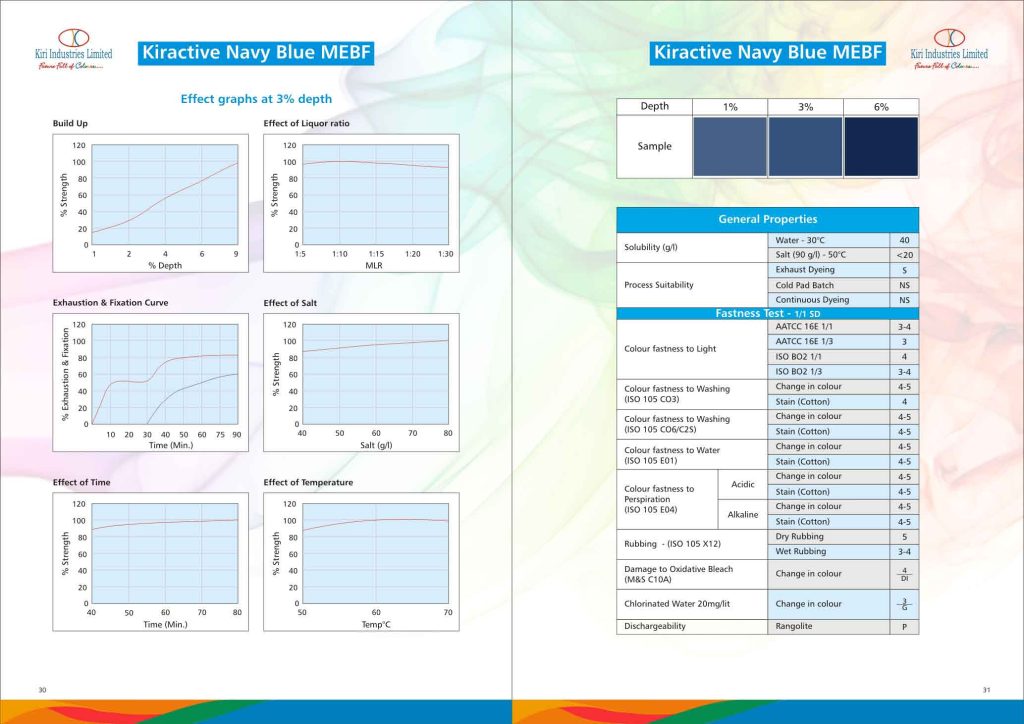Select the 'Process Suitability' row label
Screen dimensions: 1024x724
coord(692,285)
